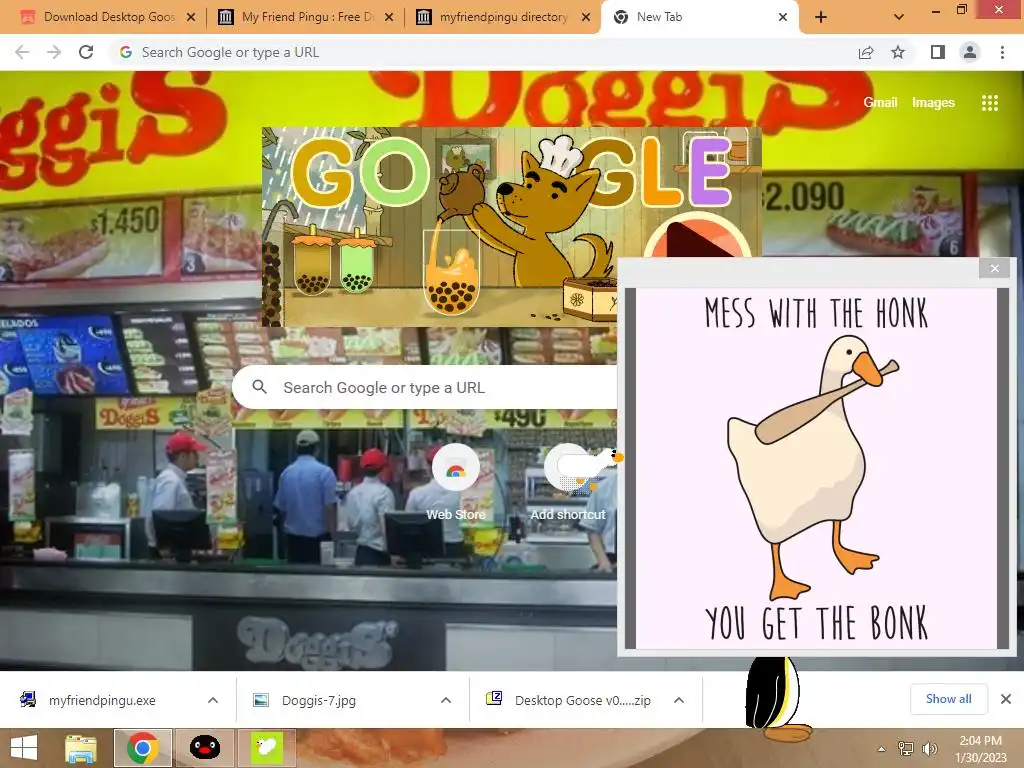Image resolution: width=1024 pixels, height=768 pixels.
Task: Close the New Tab tab
Action: pyautogui.click(x=783, y=18)
